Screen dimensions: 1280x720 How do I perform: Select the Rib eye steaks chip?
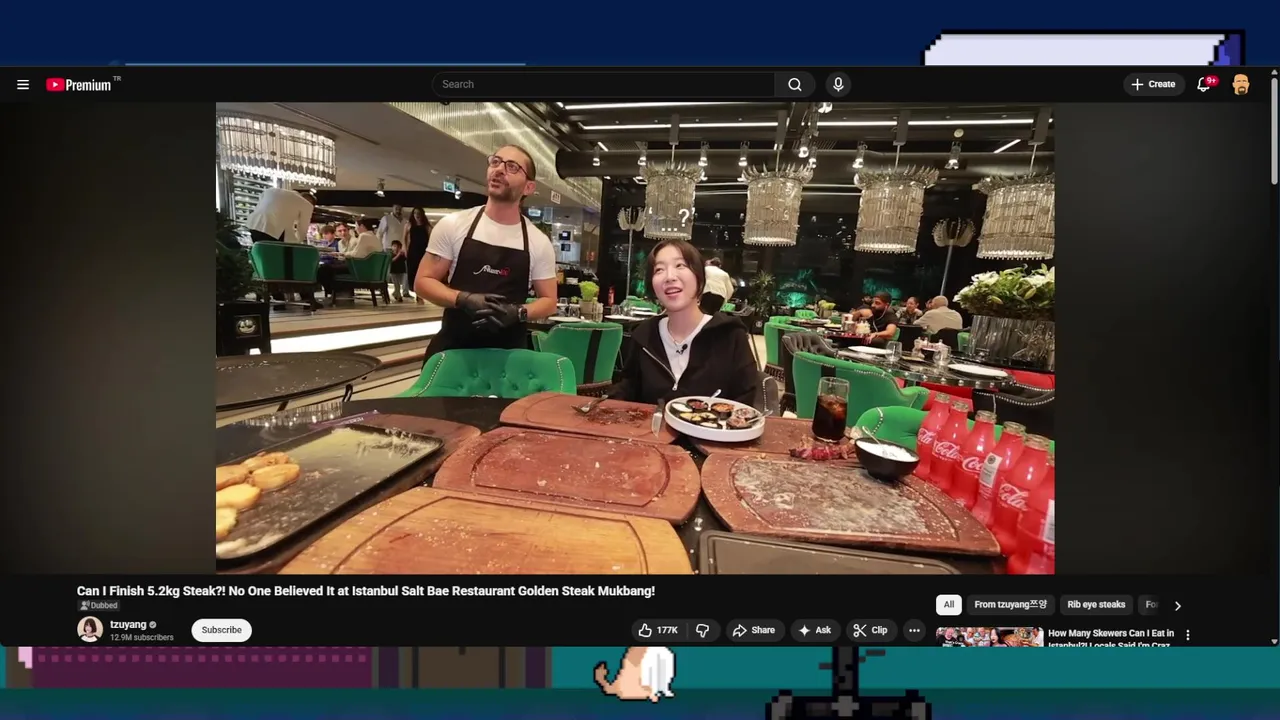pos(1096,604)
